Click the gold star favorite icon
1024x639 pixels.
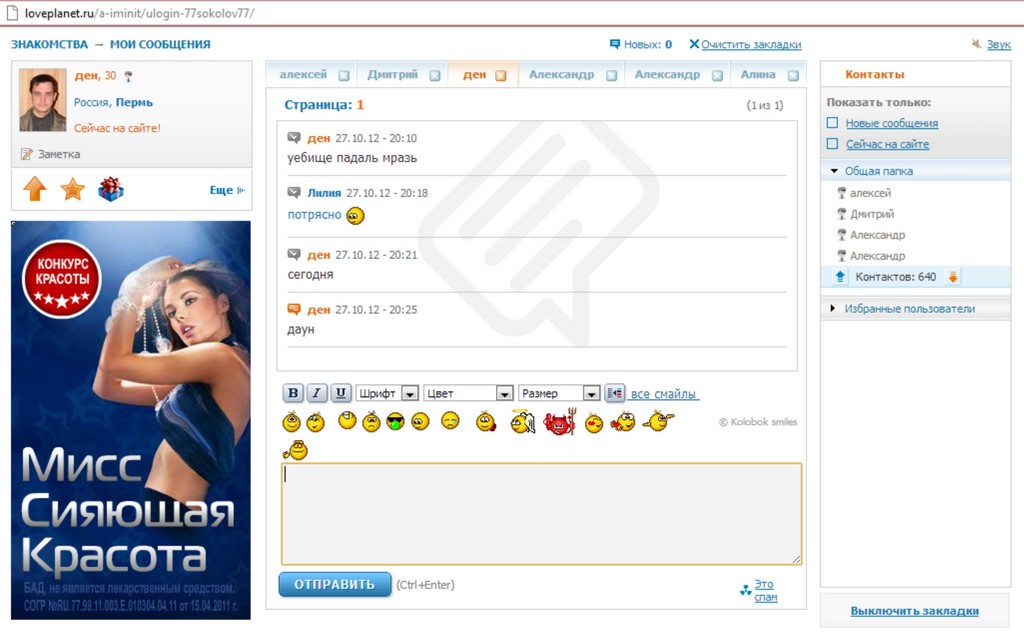pyautogui.click(x=73, y=189)
